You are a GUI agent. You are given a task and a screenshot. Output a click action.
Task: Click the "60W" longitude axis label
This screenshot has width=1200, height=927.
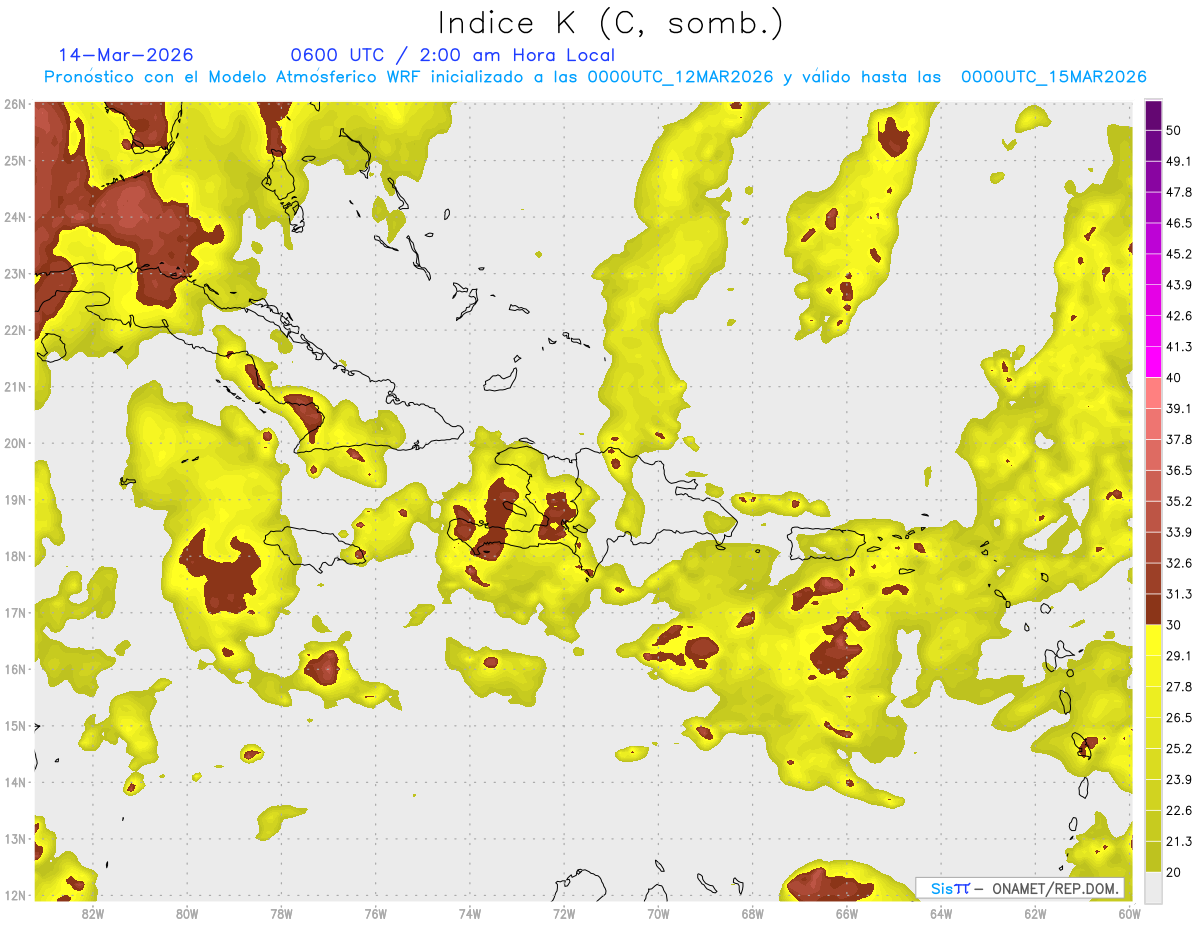point(1129,914)
